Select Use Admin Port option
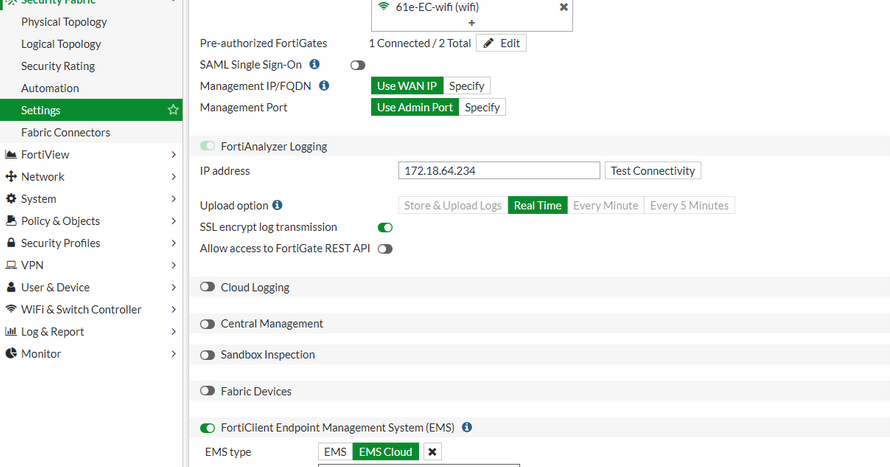This screenshot has width=890, height=467. tap(415, 107)
